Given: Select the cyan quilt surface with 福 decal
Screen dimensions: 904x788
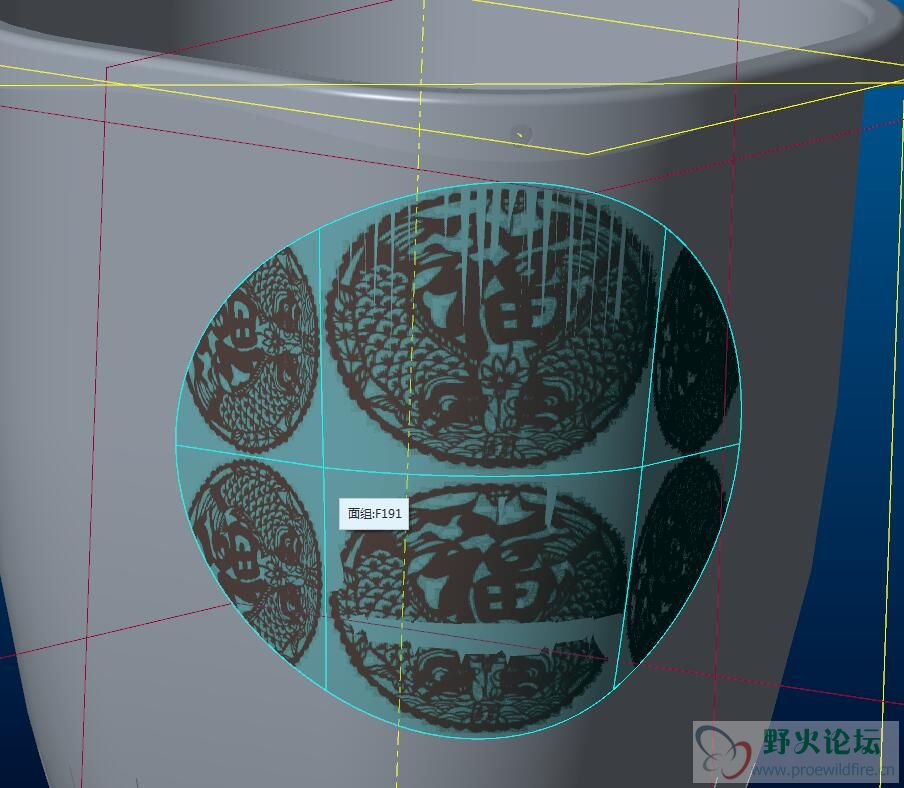Looking at the screenshot, I should pos(458,461).
